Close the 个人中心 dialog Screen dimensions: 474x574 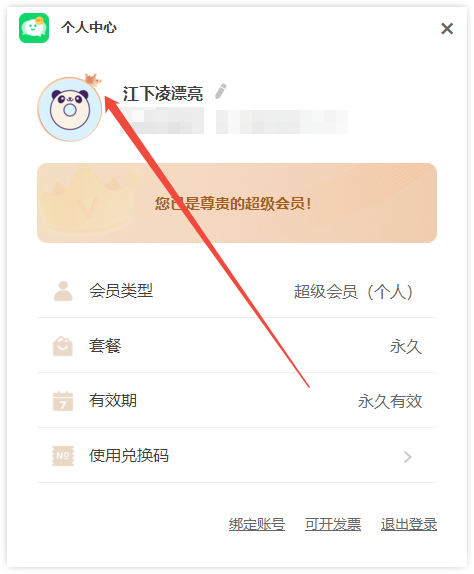point(447,29)
